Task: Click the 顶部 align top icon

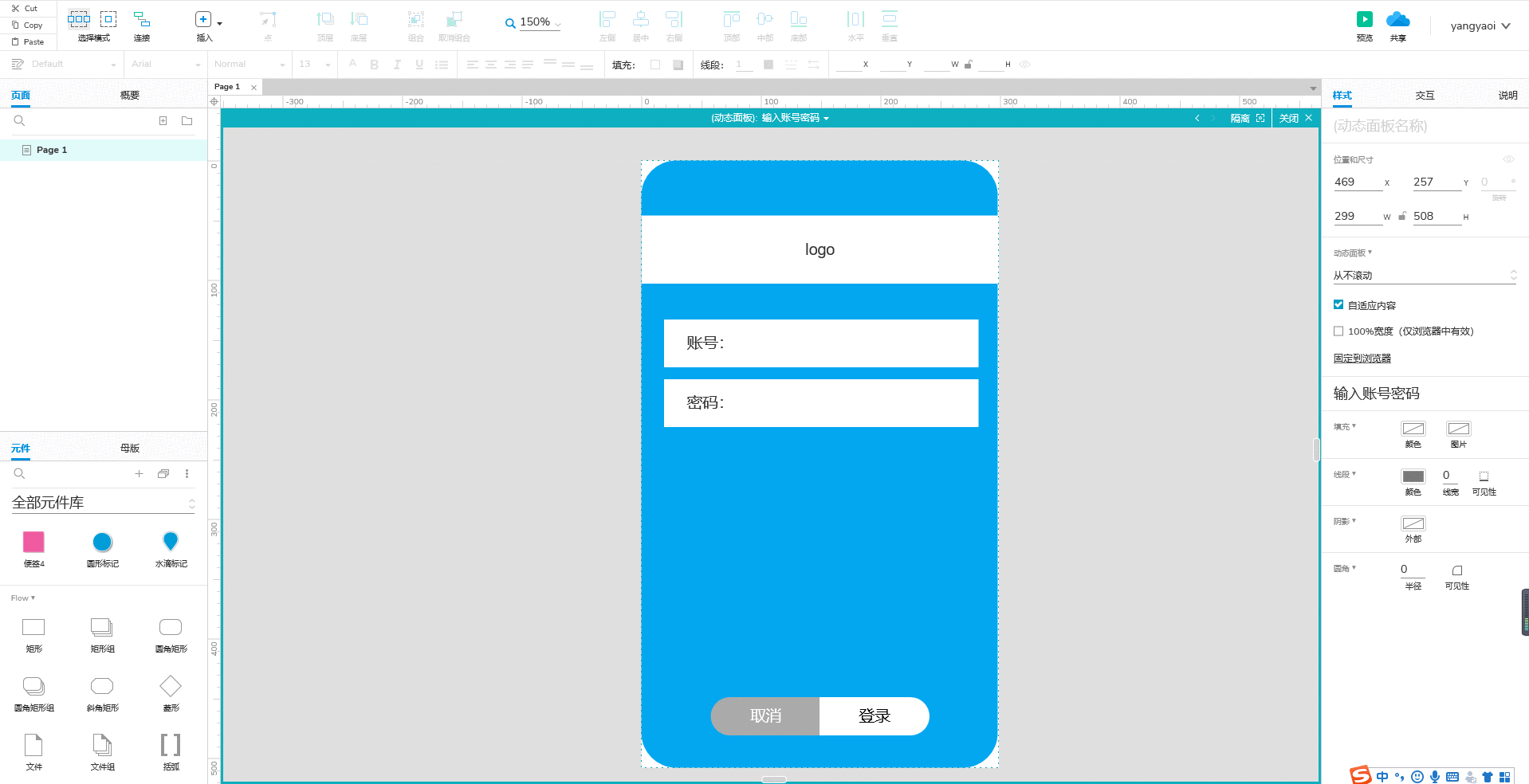Action: coord(732,18)
